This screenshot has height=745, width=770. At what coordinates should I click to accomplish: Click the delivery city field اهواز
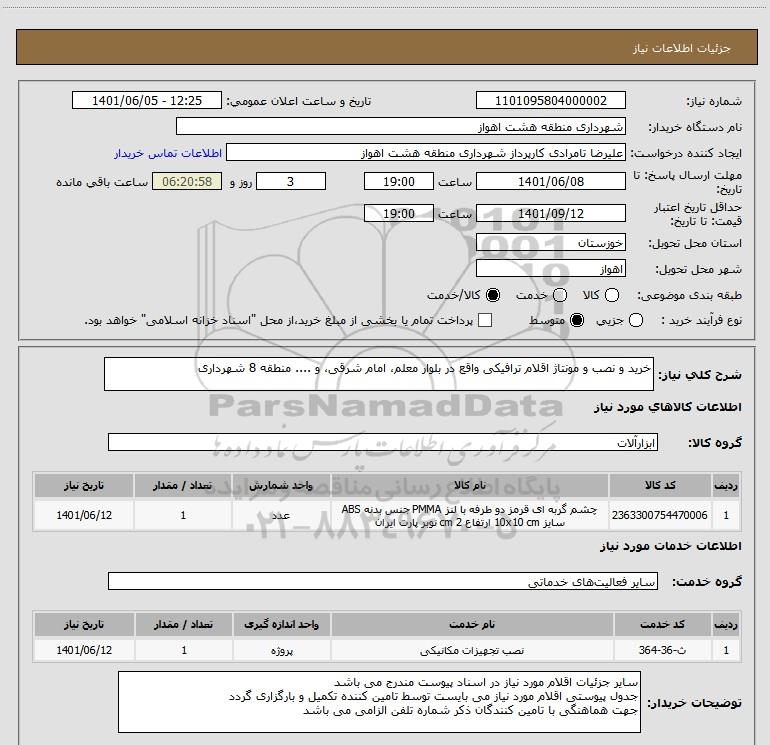point(550,269)
